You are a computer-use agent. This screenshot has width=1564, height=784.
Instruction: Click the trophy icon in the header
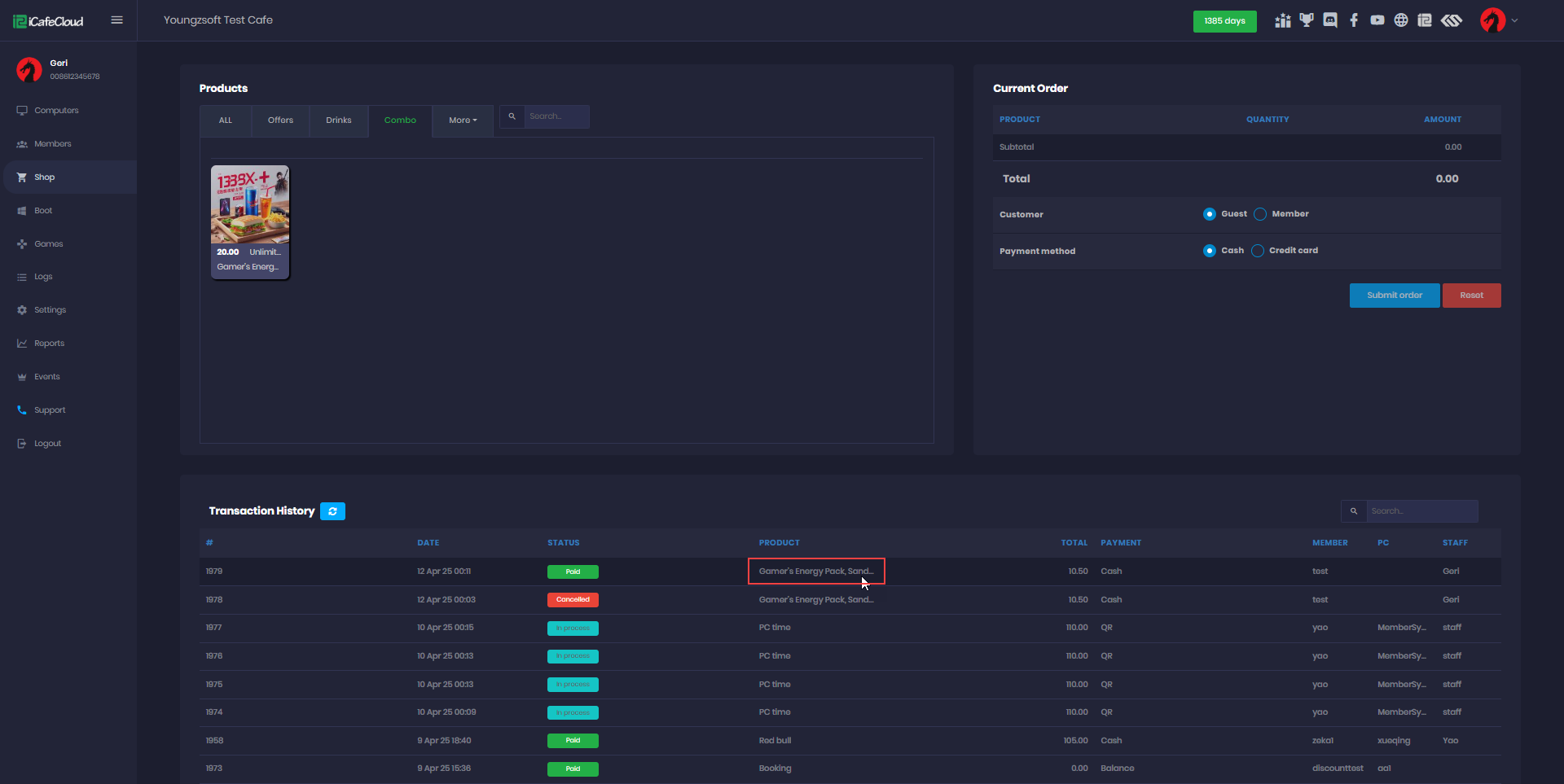[x=1307, y=20]
